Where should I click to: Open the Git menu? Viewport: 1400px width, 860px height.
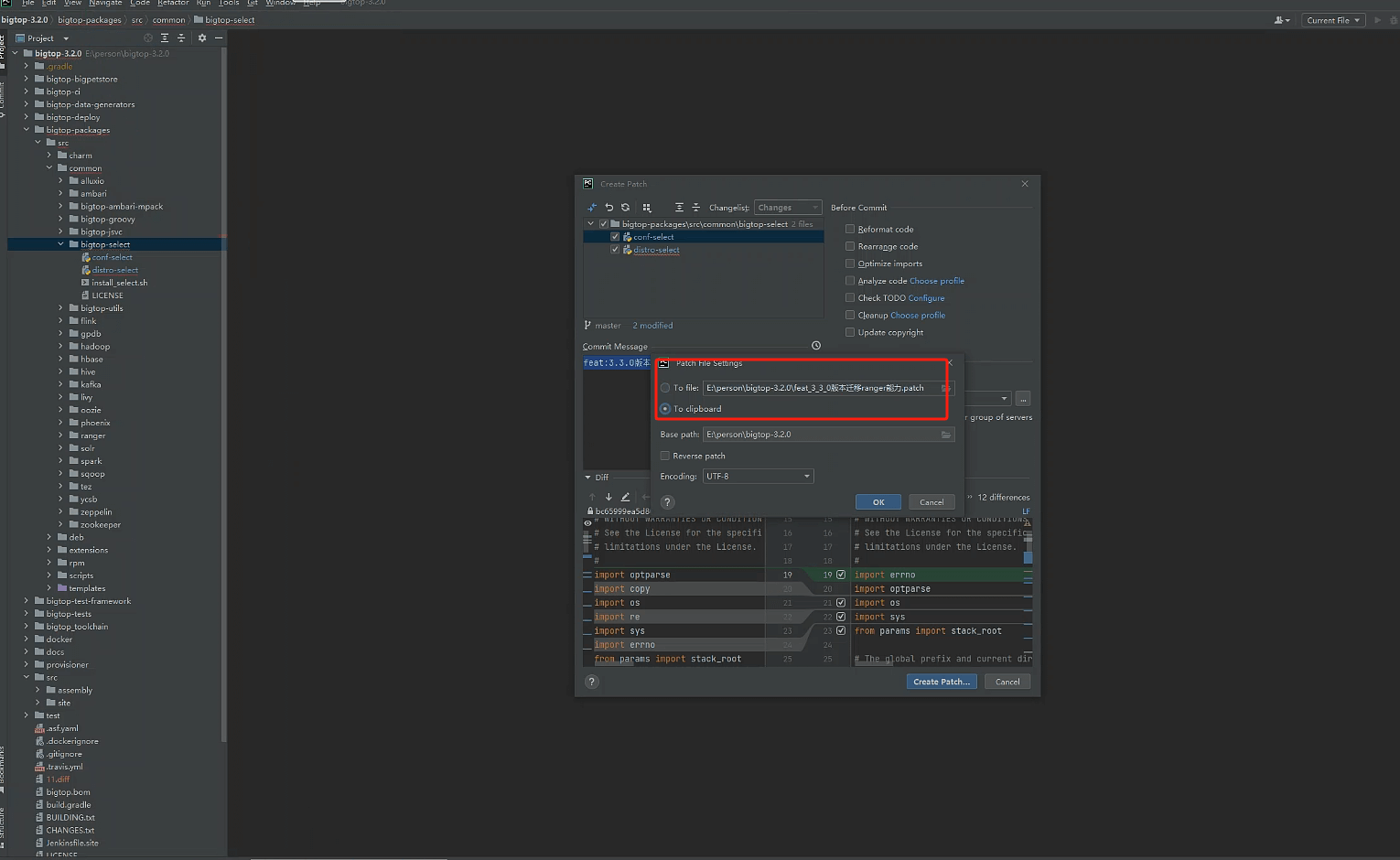253,3
